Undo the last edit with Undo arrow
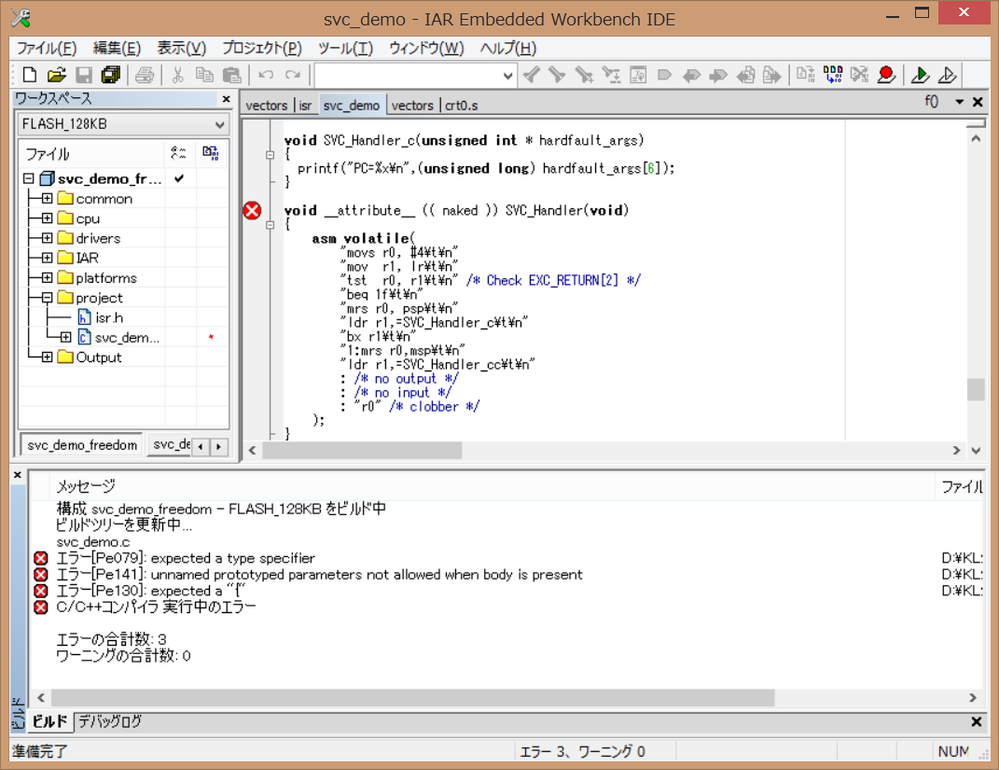 pos(266,75)
